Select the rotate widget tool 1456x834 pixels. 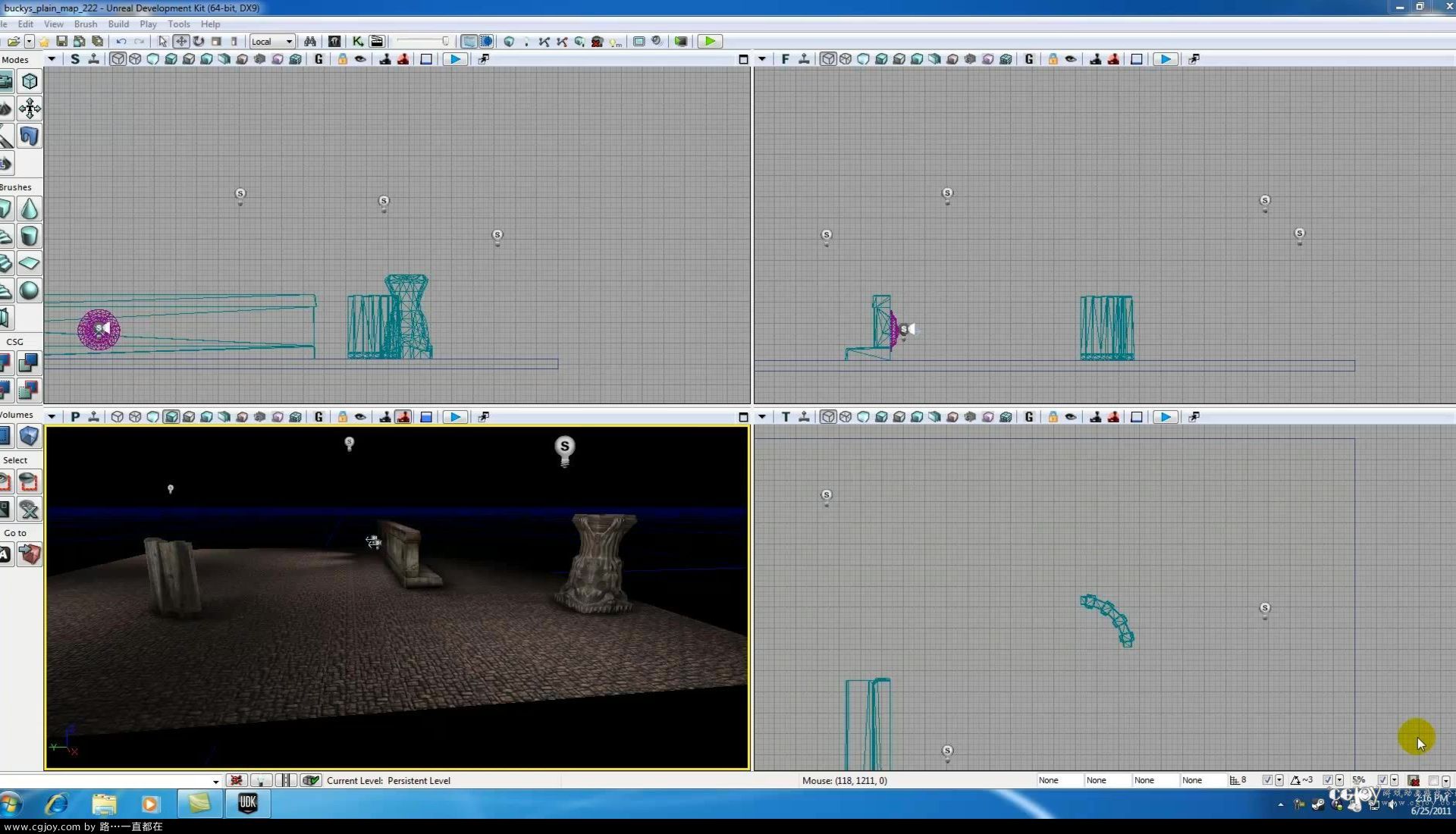[x=199, y=42]
